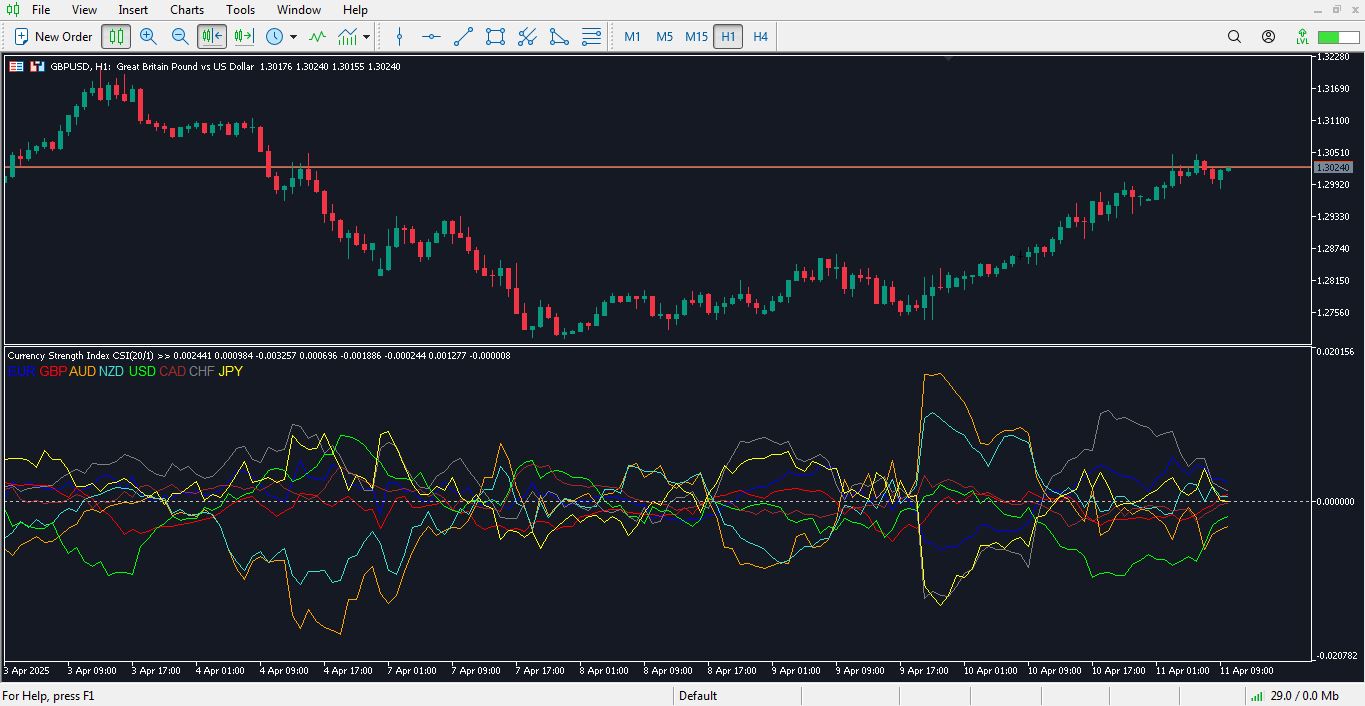Click the Default profile in status bar
Image resolution: width=1365 pixels, height=706 pixels.
[x=698, y=696]
